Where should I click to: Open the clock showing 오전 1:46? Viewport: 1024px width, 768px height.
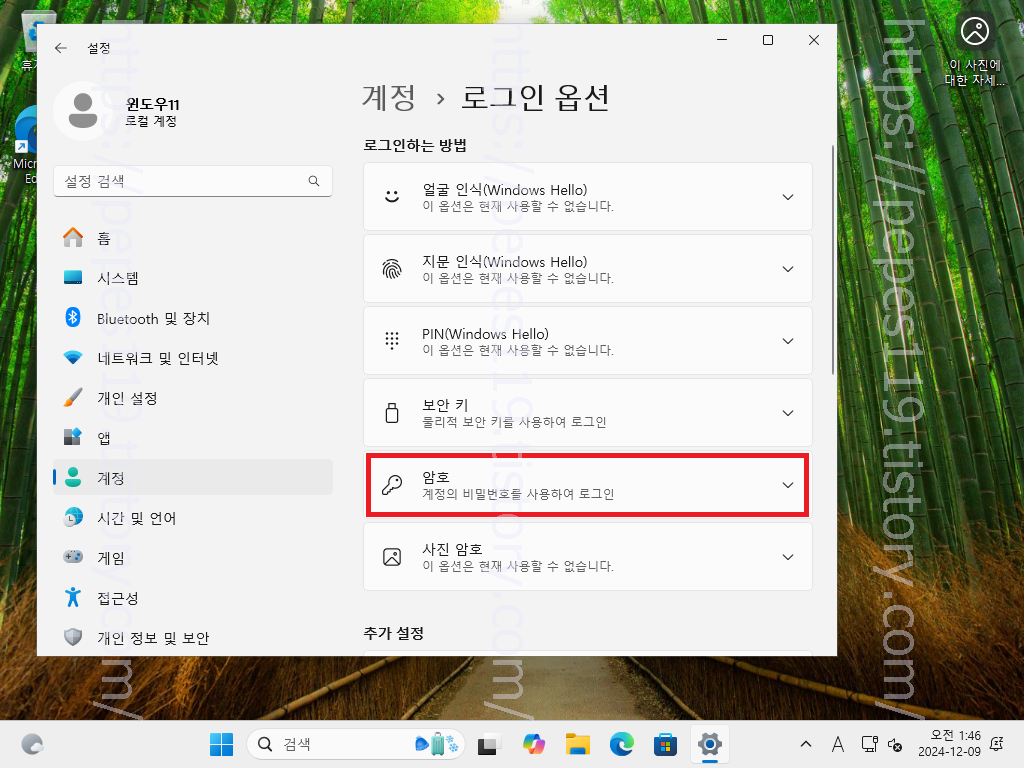point(949,743)
